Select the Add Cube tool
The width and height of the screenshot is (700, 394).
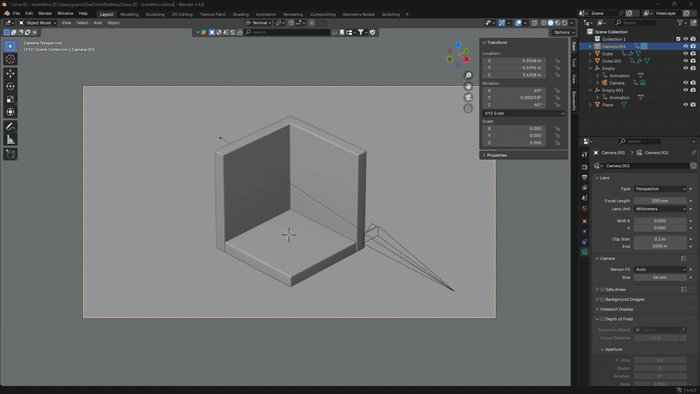click(x=10, y=154)
